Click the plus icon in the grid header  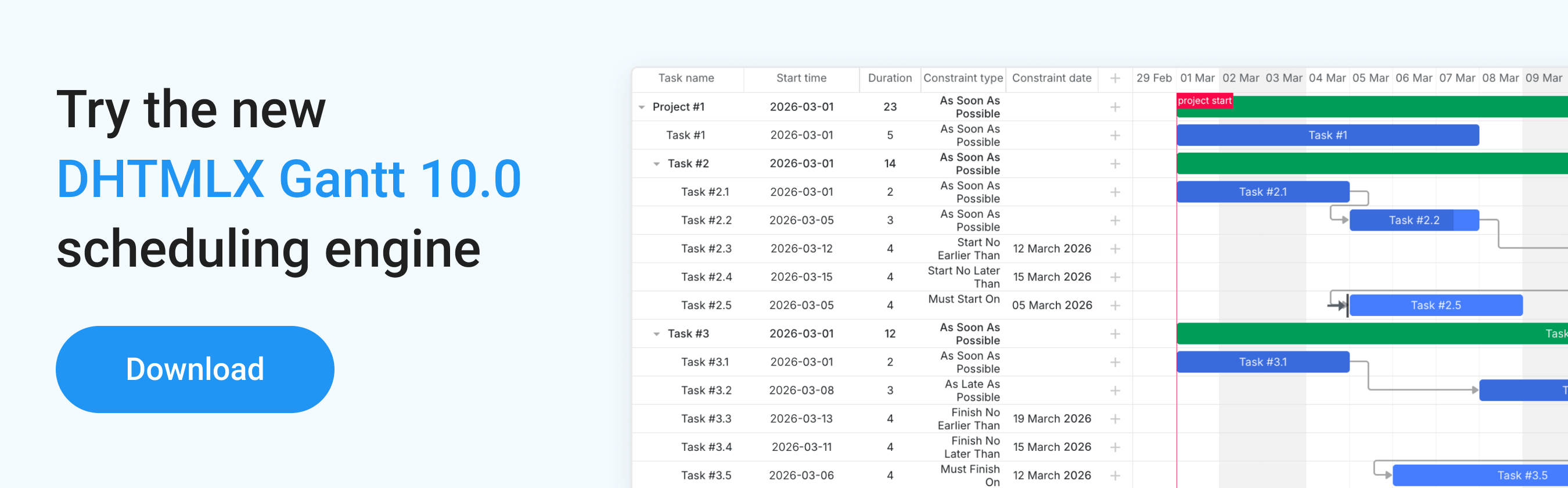coord(1114,78)
